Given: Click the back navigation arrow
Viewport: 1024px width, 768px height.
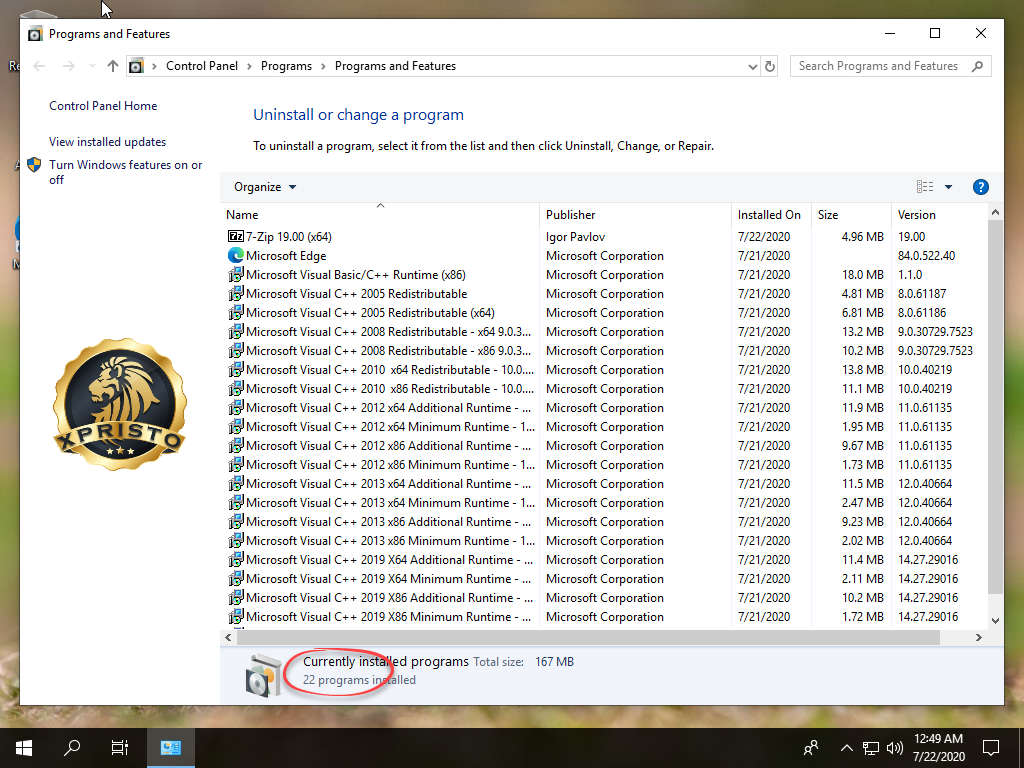Looking at the screenshot, I should [x=39, y=66].
